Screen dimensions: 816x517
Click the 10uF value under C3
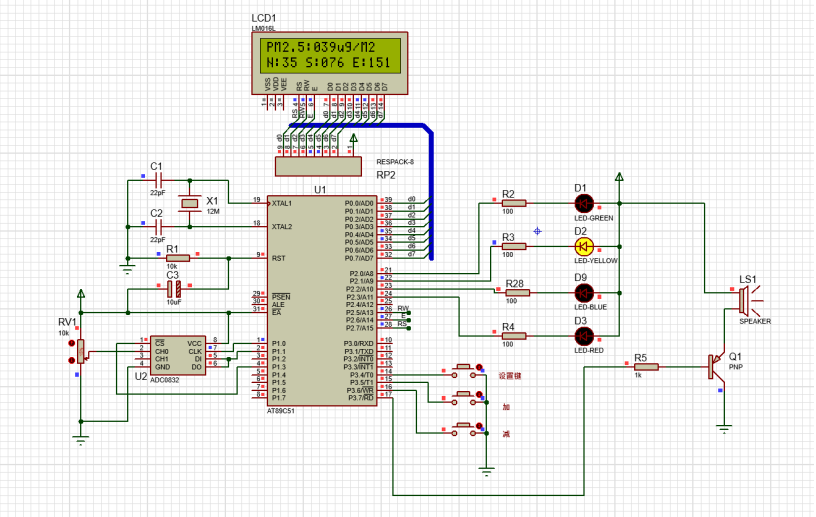pos(174,302)
